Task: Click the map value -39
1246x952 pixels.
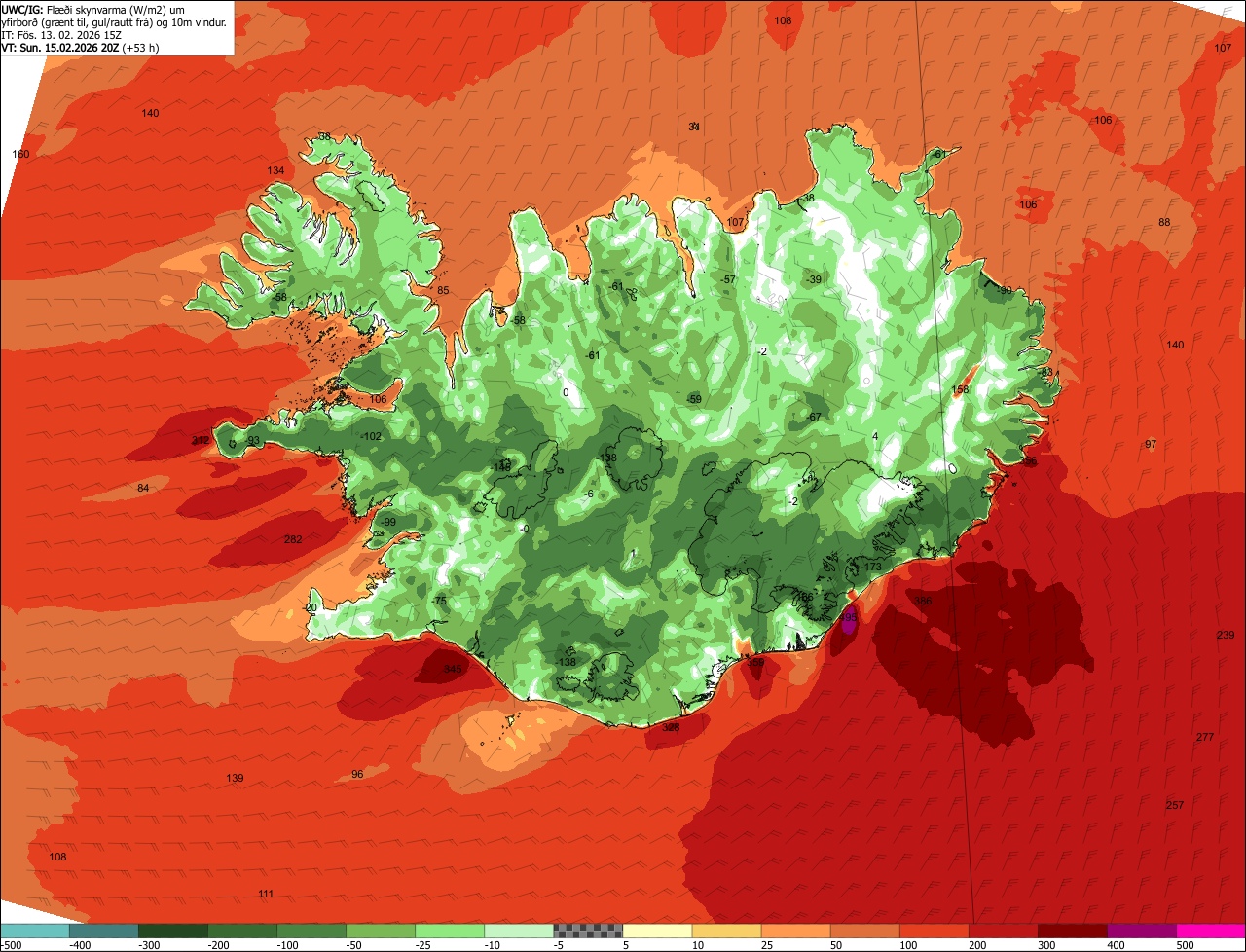Action: click(814, 280)
